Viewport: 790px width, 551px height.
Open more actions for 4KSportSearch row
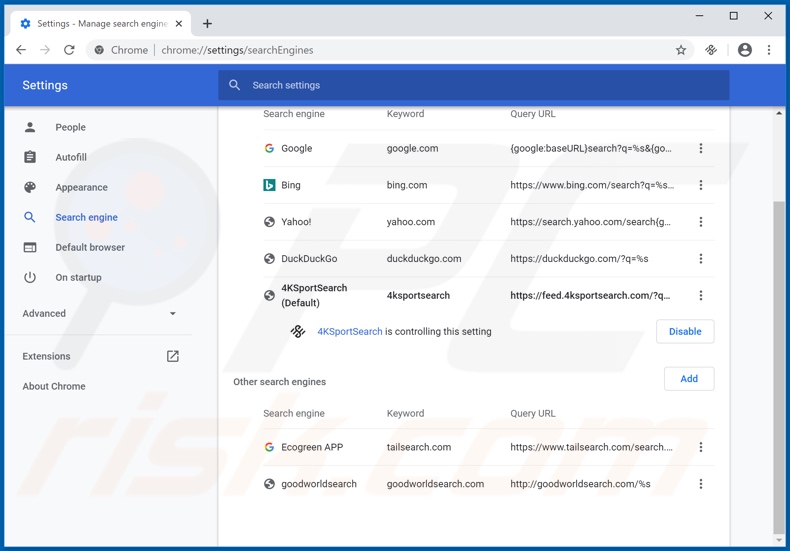[x=701, y=295]
